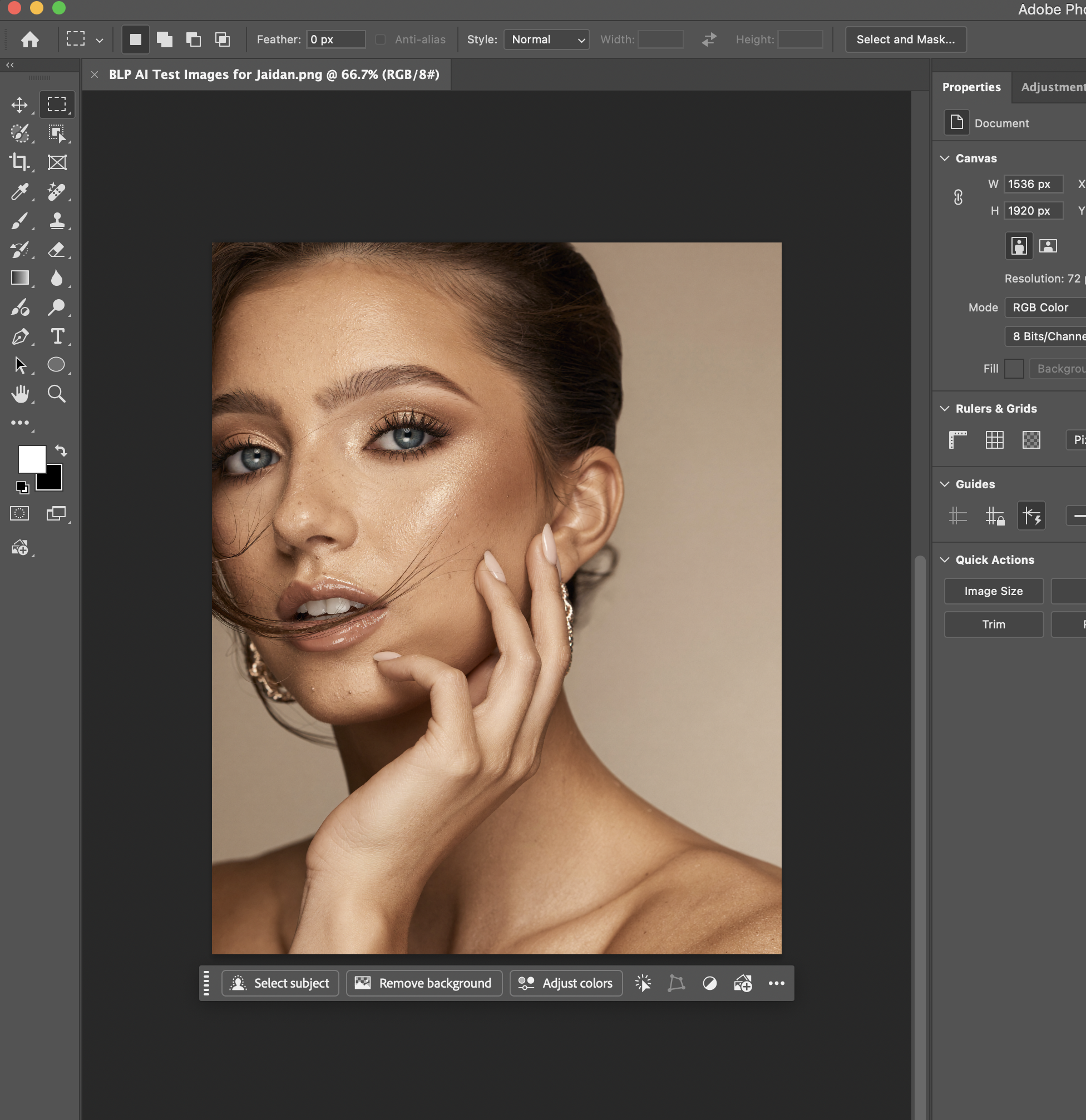Enable New selection mode
The width and height of the screenshot is (1086, 1120).
[x=135, y=39]
